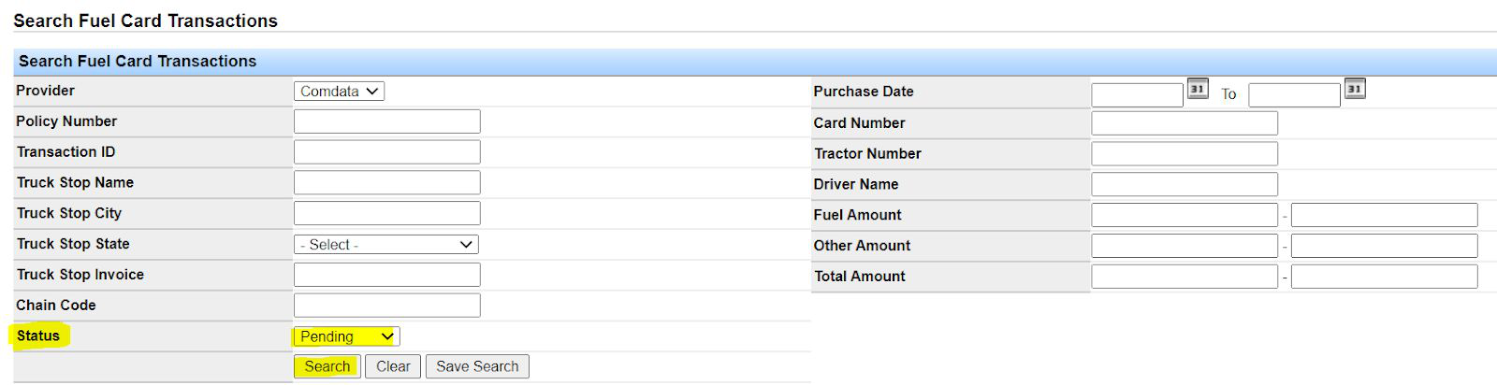The width and height of the screenshot is (1497, 385).
Task: Focus the Purchase Date start field
Action: coord(1137,95)
